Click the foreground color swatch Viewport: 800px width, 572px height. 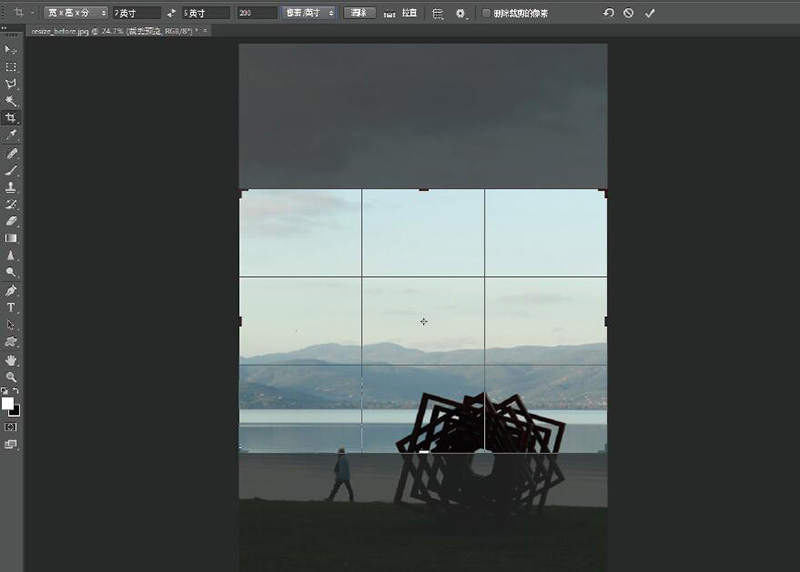coord(8,403)
